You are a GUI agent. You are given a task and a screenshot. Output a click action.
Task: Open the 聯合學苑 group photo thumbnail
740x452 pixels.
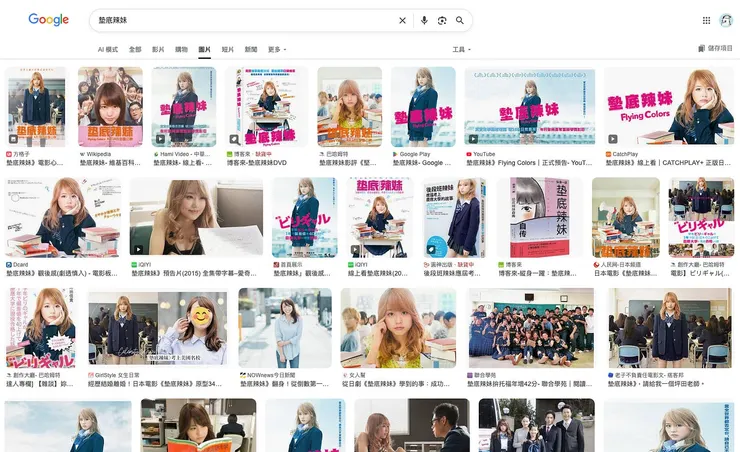point(531,328)
